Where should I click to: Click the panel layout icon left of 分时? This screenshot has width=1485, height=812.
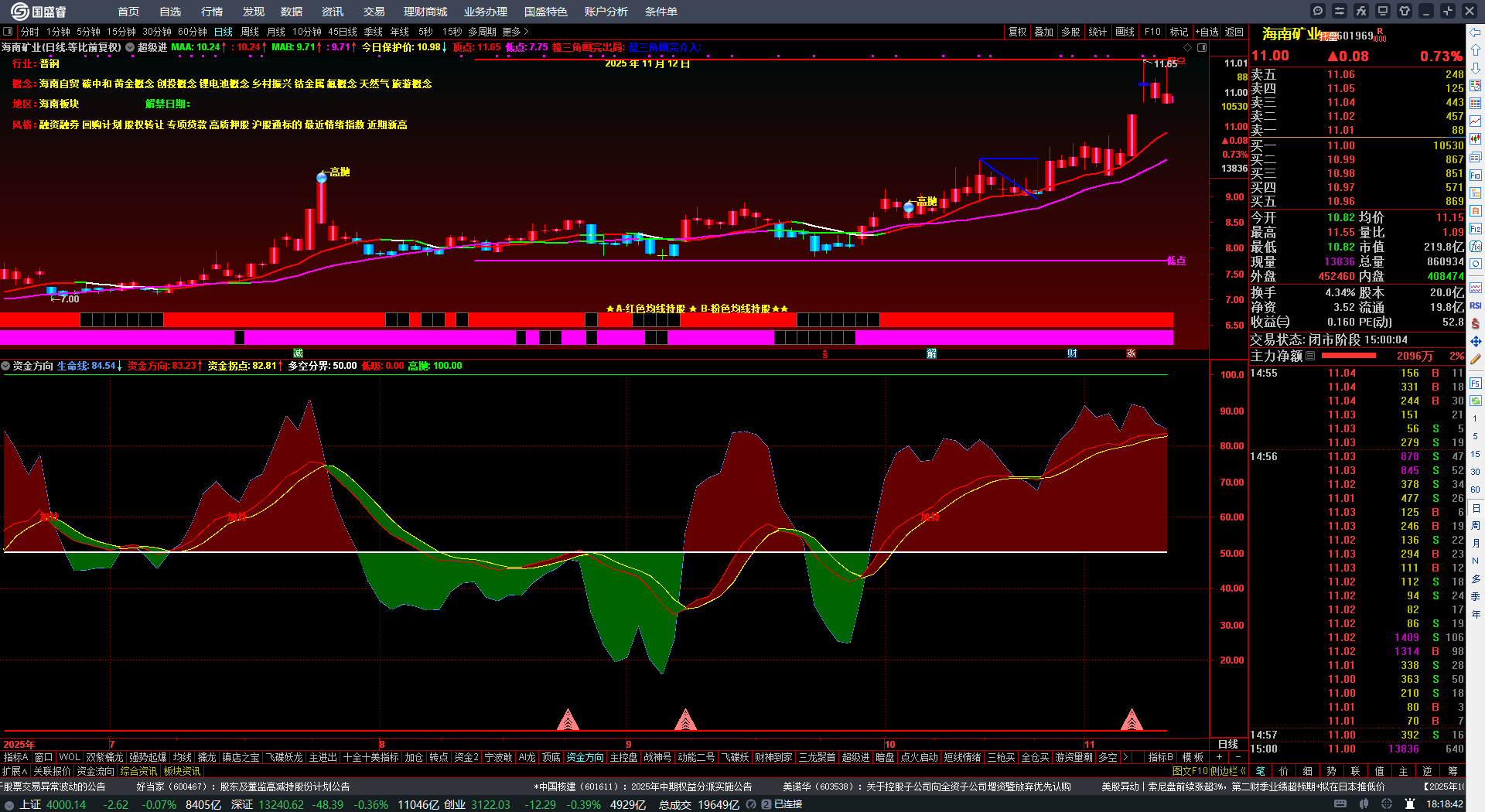coord(8,32)
